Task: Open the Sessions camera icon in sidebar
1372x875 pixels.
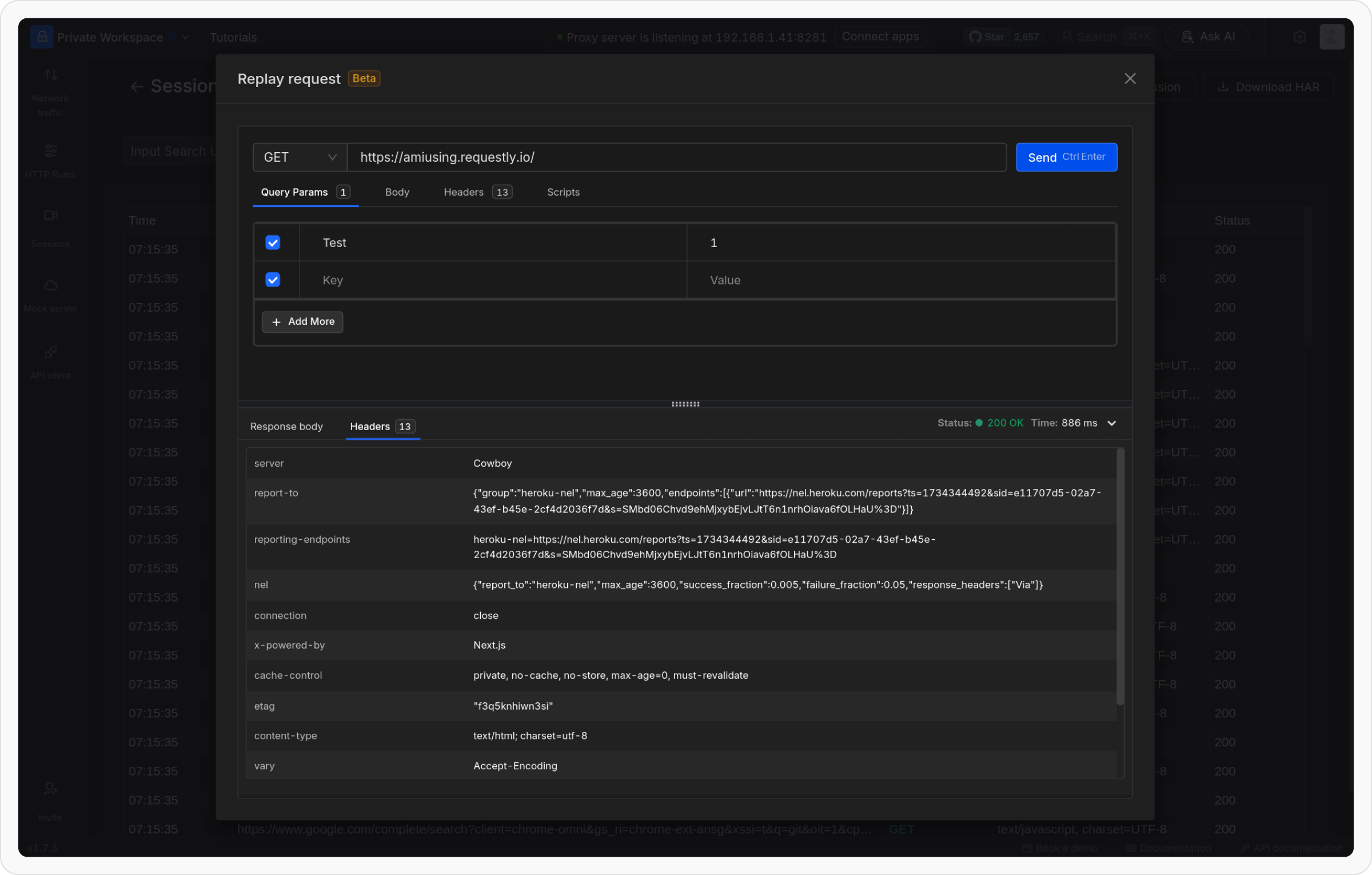Action: coord(51,216)
